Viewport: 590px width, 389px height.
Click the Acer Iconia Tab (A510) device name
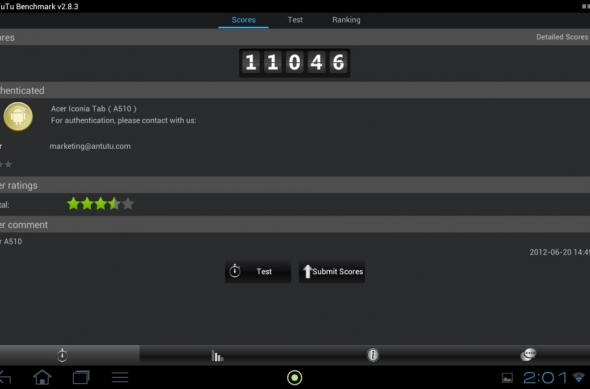pos(94,109)
